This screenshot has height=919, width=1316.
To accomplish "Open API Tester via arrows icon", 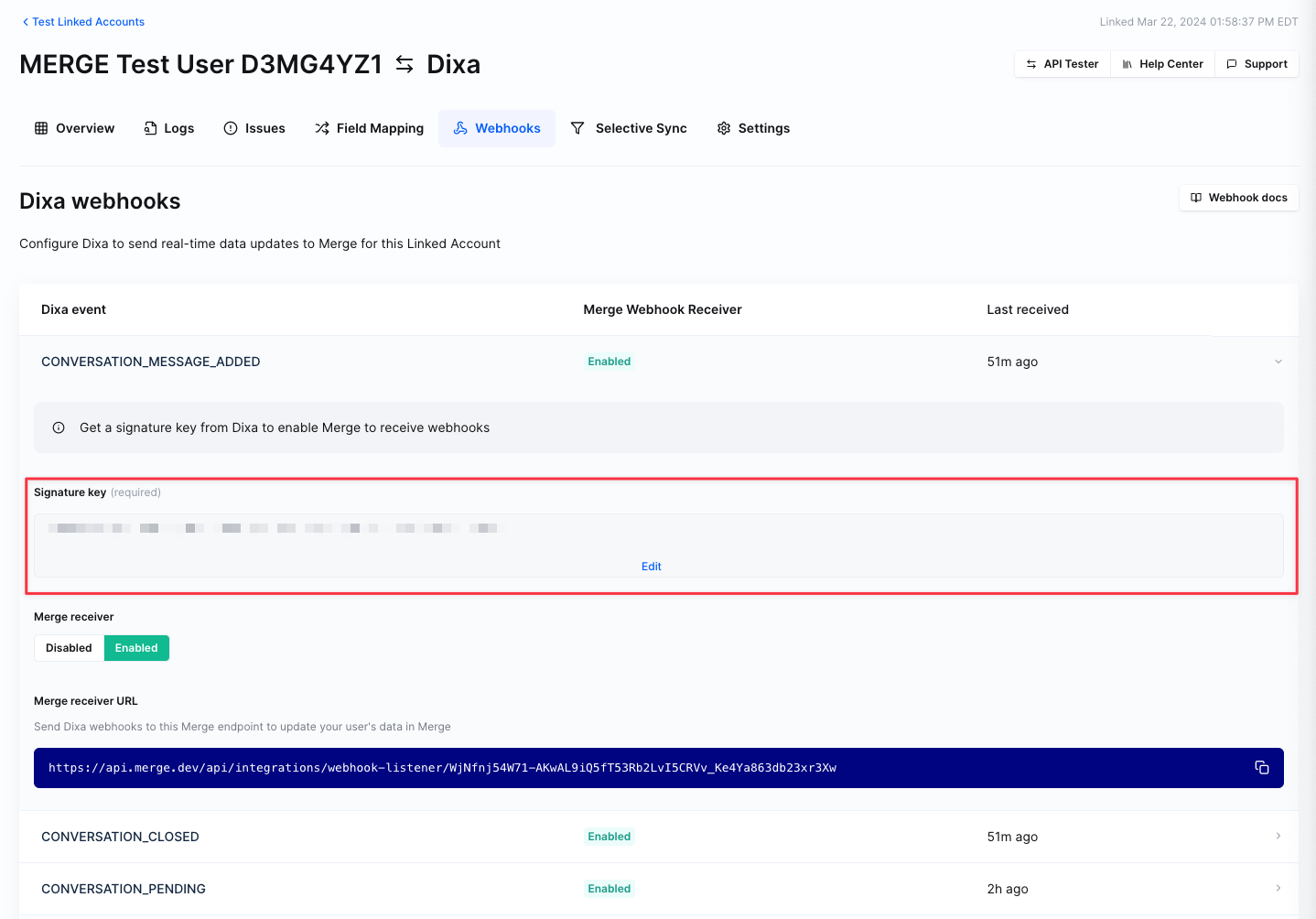I will point(1031,64).
